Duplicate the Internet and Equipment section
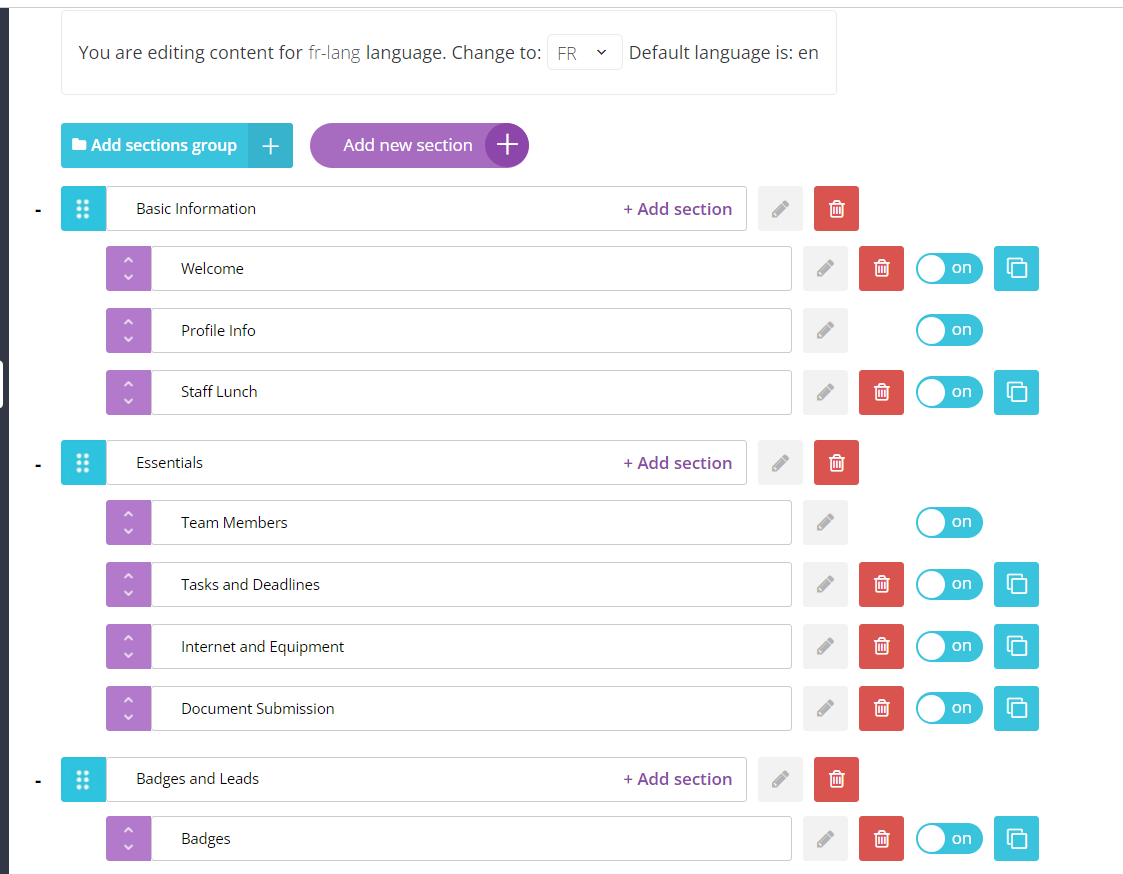1123x874 pixels. coord(1016,646)
